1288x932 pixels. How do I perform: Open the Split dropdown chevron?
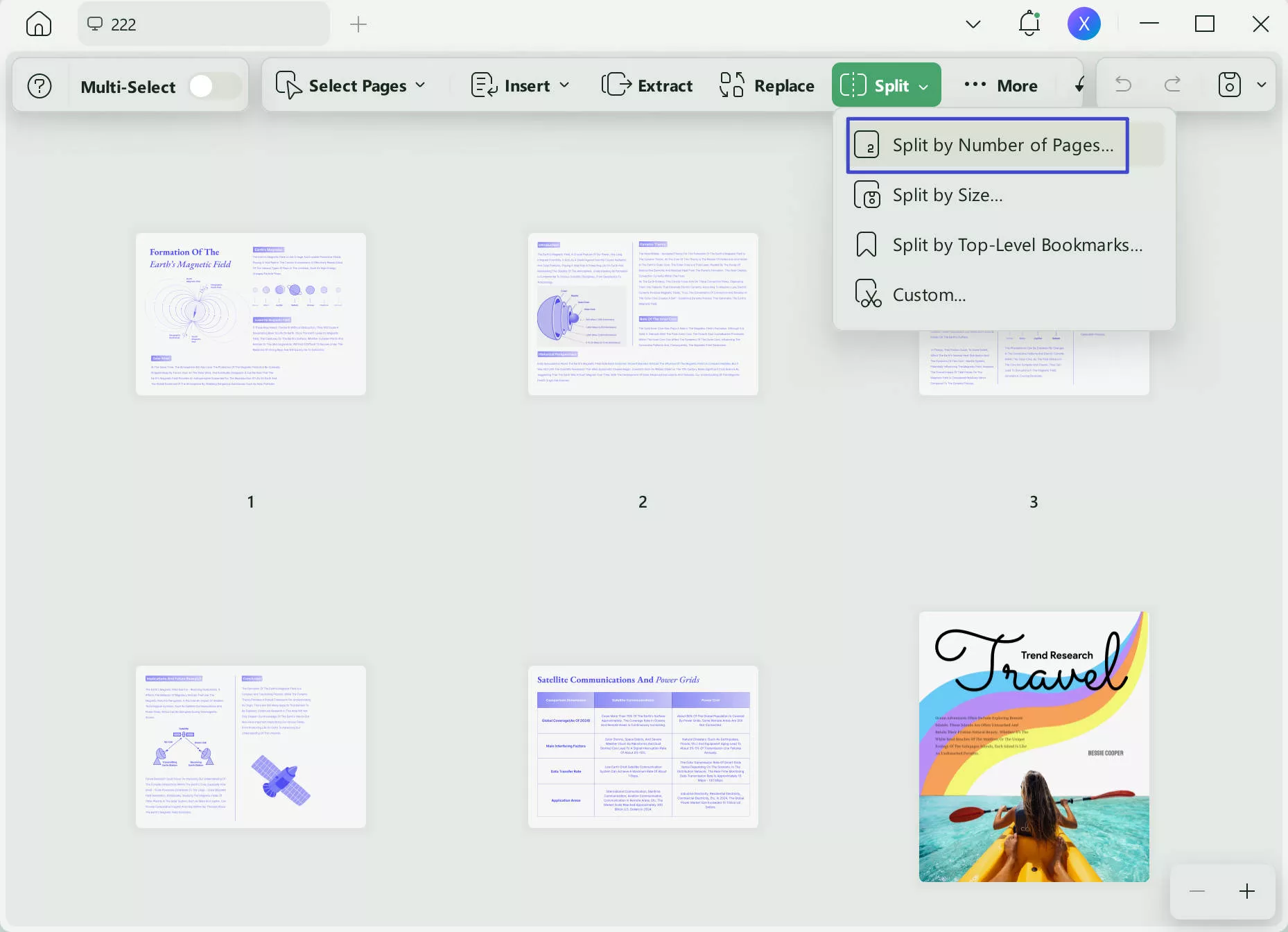pyautogui.click(x=924, y=86)
